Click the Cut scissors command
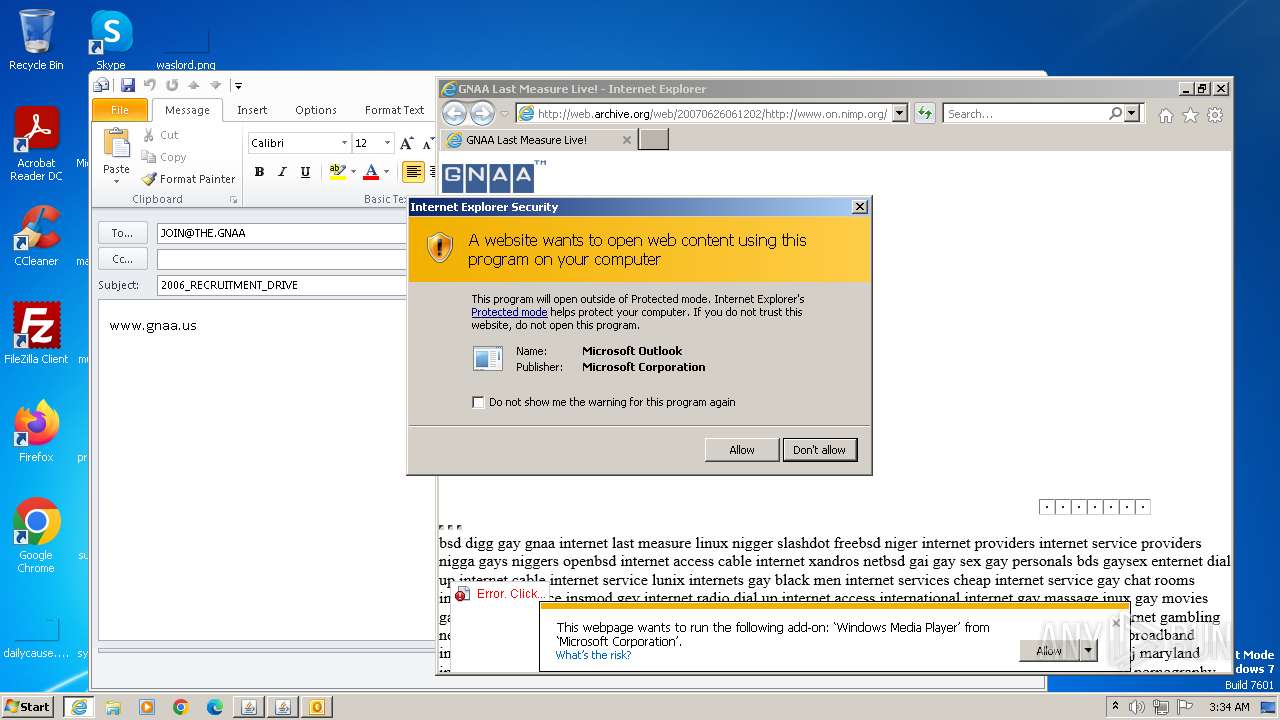This screenshot has width=1280, height=720. 160,135
